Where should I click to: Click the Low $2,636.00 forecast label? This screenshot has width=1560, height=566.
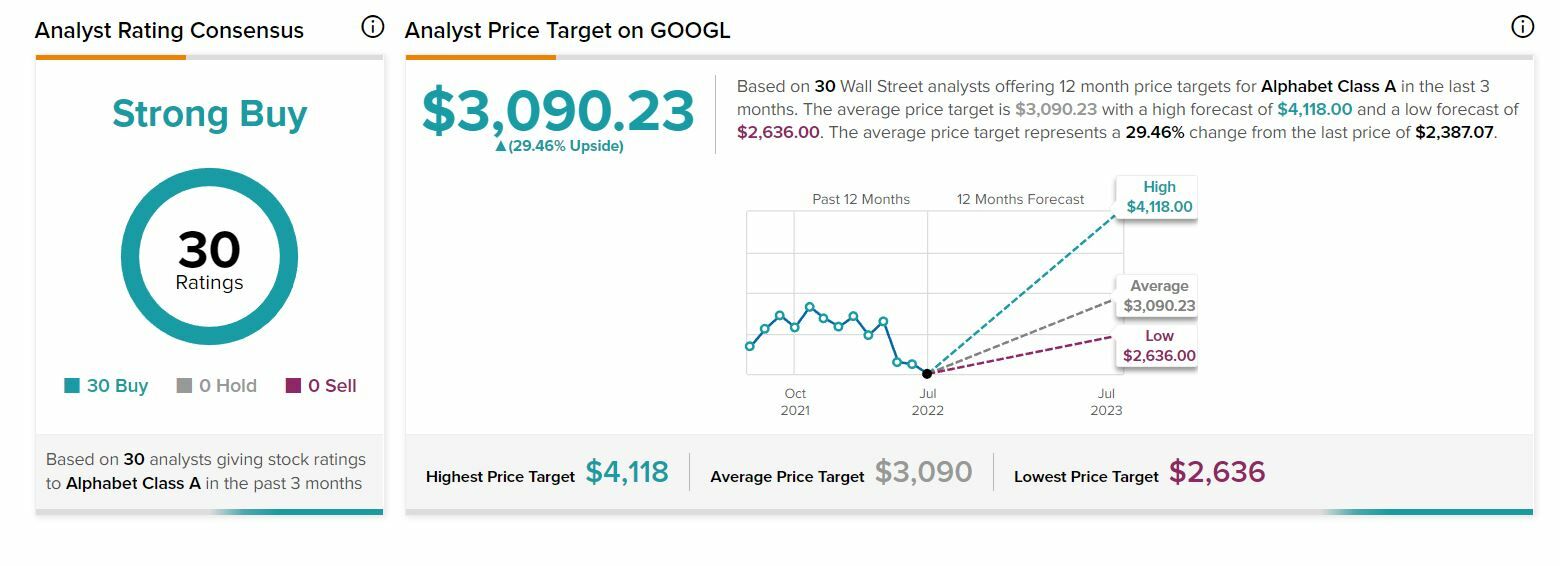coord(1159,346)
